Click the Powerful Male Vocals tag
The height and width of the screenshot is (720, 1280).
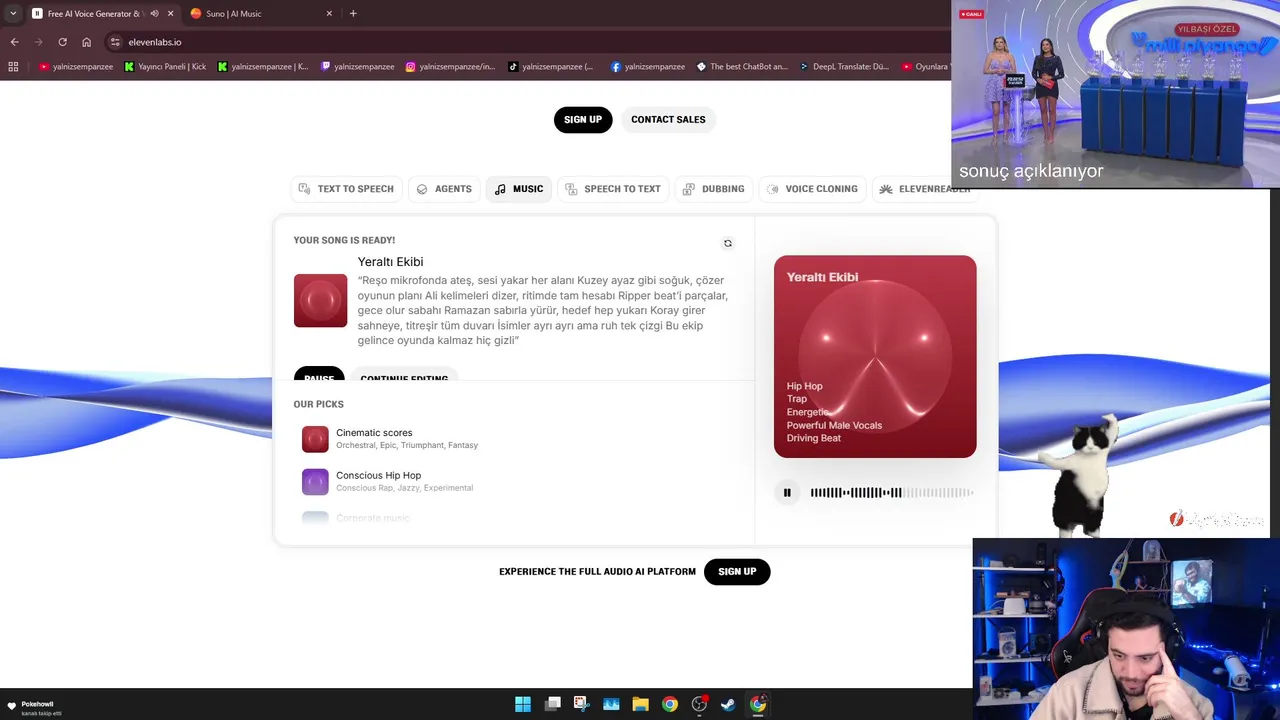coord(834,425)
